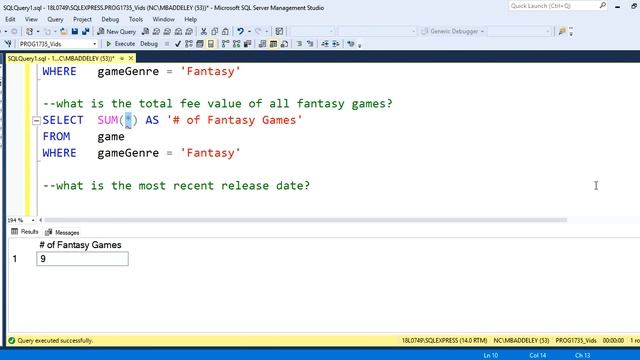The height and width of the screenshot is (360, 640).
Task: Switch to the Messages tab
Action: [62, 232]
